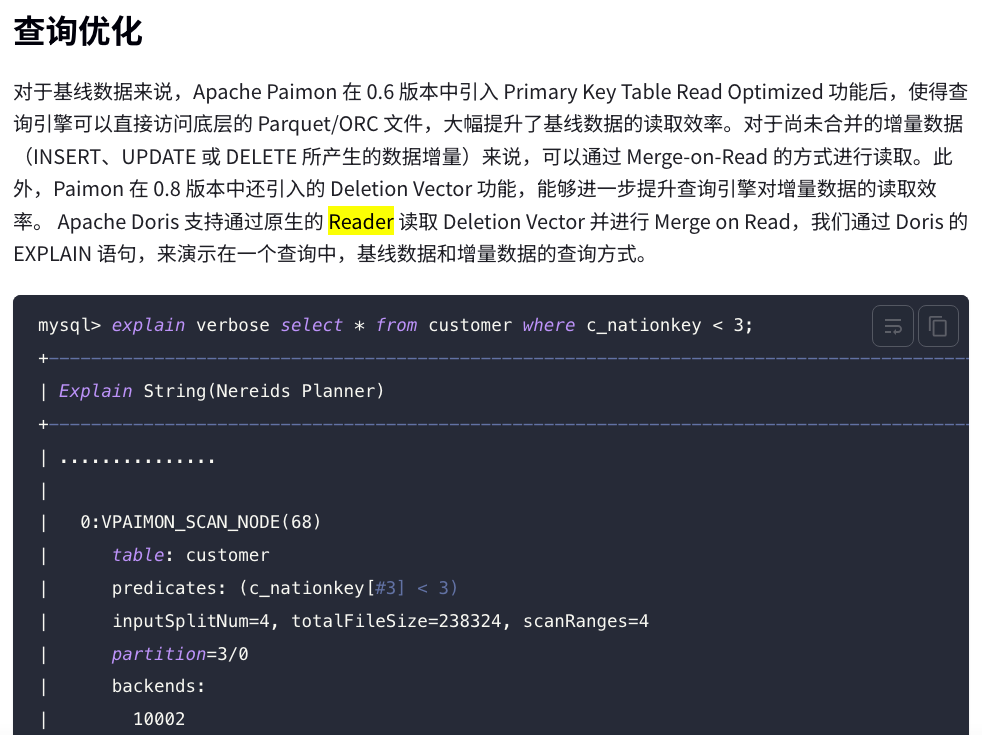Click the 查询优化 section heading
Screen dimensions: 982x735
coord(78,31)
